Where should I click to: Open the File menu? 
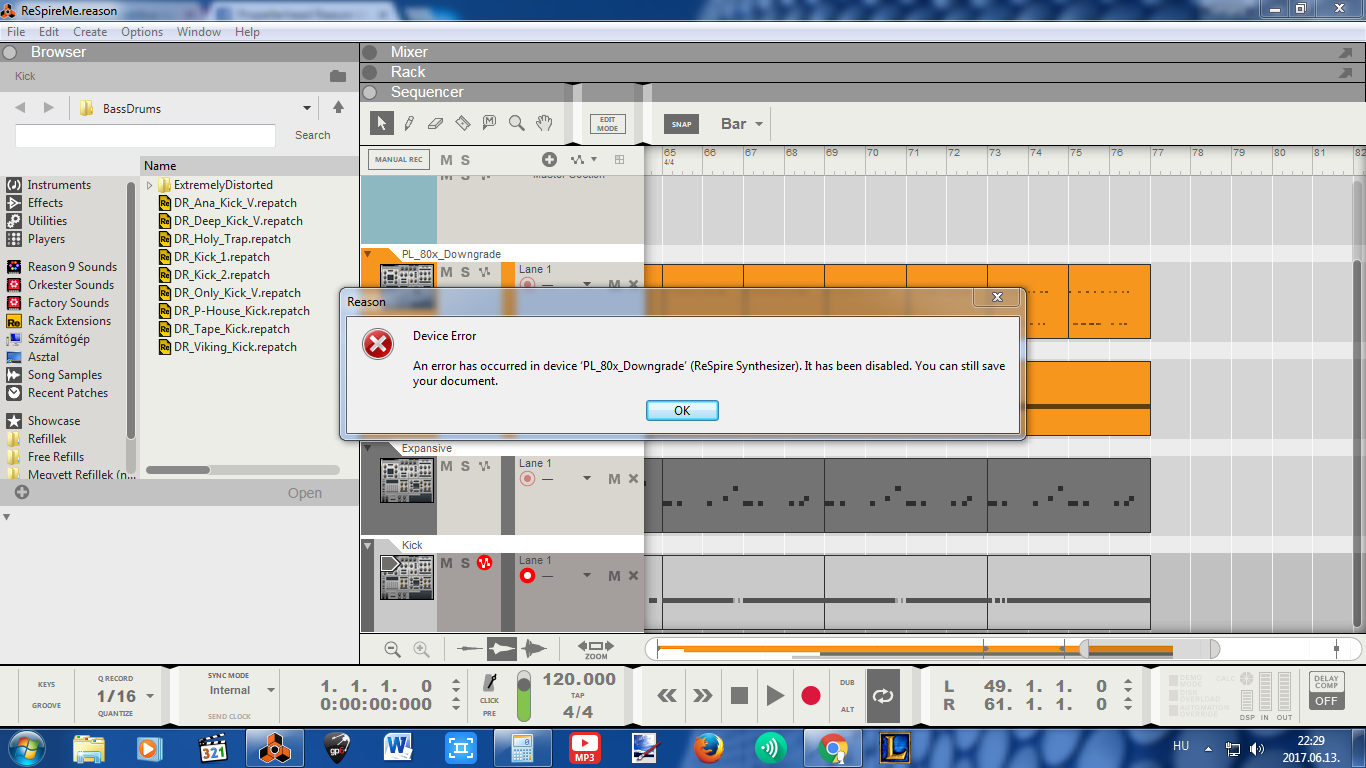(x=16, y=32)
